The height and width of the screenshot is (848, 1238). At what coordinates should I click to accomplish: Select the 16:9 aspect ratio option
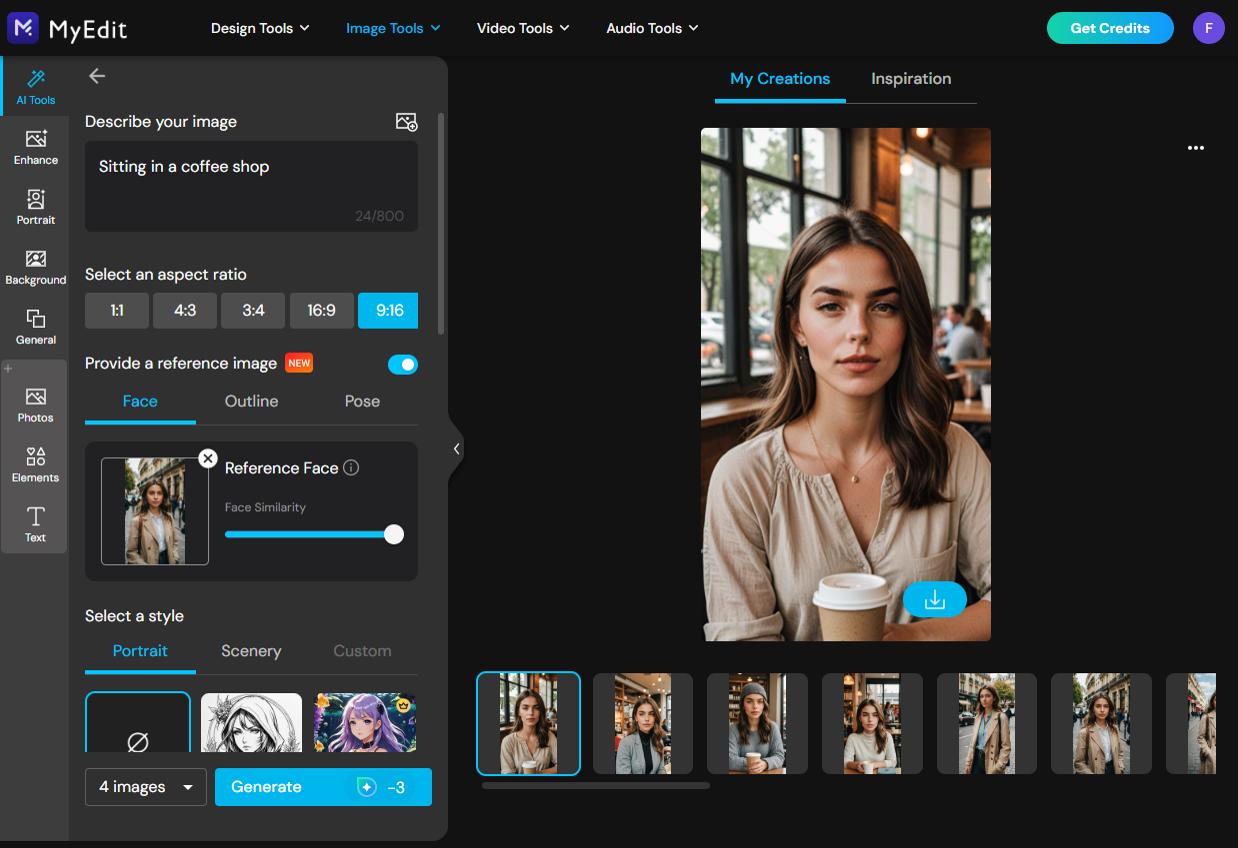coord(321,310)
